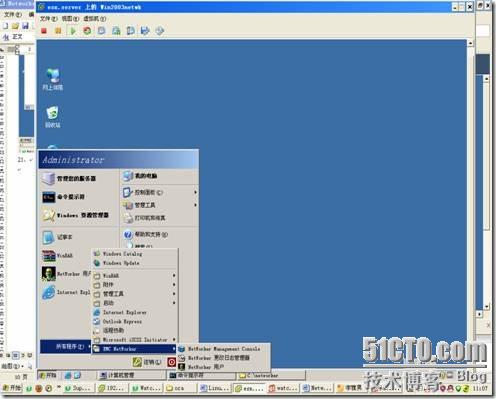The height and width of the screenshot is (399, 496).
Task: Click the save icon in background Word window
Action: click(25, 26)
